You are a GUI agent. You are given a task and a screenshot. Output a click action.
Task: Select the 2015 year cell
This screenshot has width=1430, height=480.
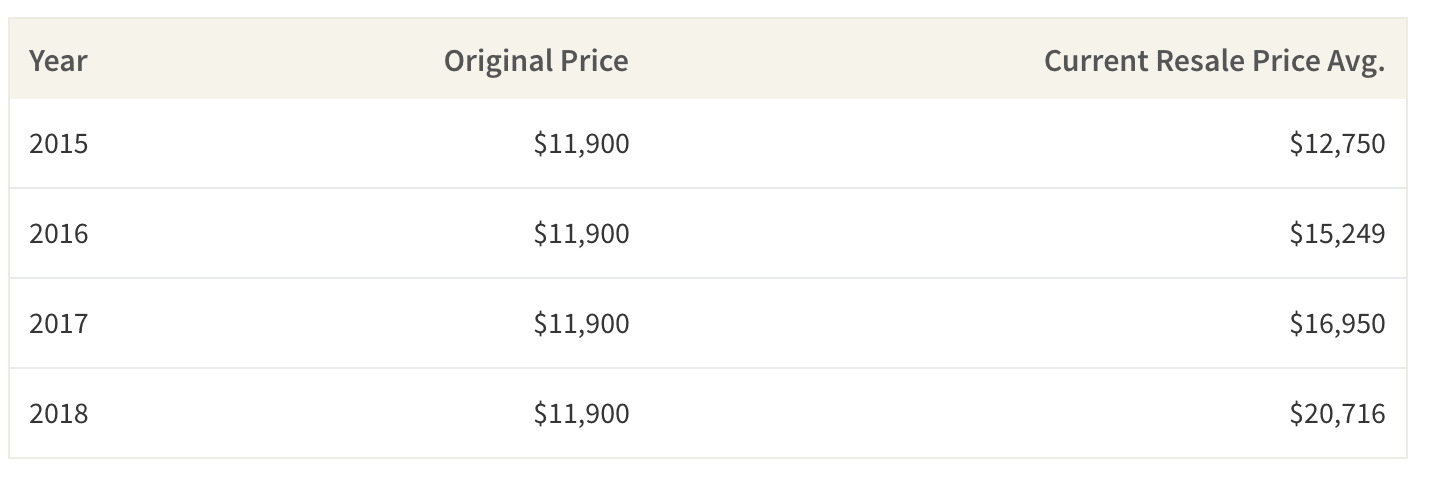pyautogui.click(x=58, y=144)
